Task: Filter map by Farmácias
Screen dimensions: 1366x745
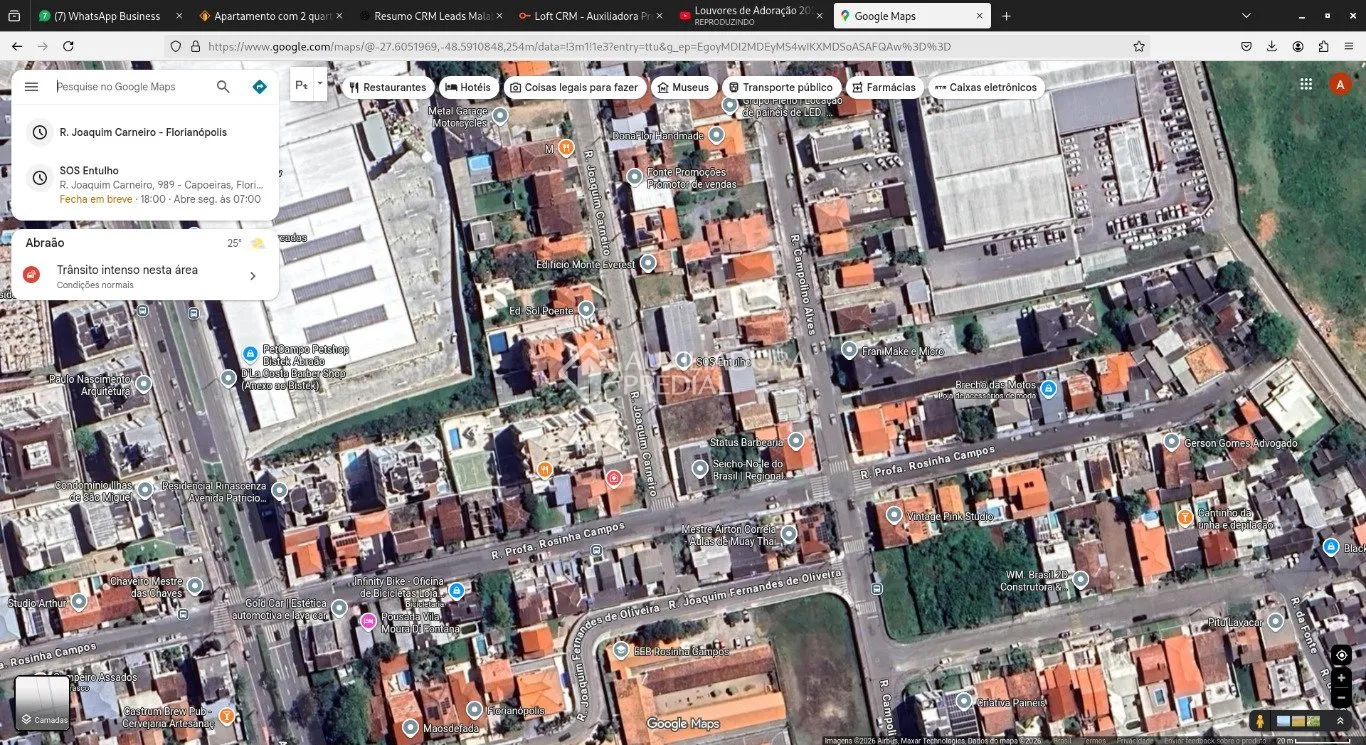Action: point(882,87)
